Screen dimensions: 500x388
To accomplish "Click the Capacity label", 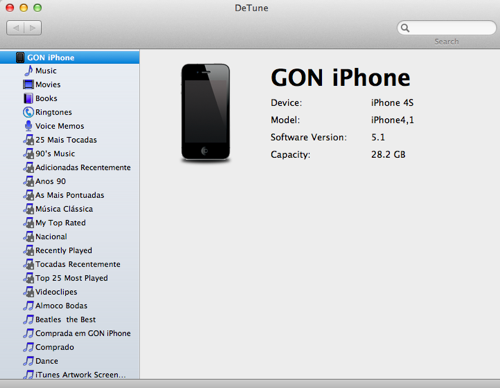I will [290, 155].
